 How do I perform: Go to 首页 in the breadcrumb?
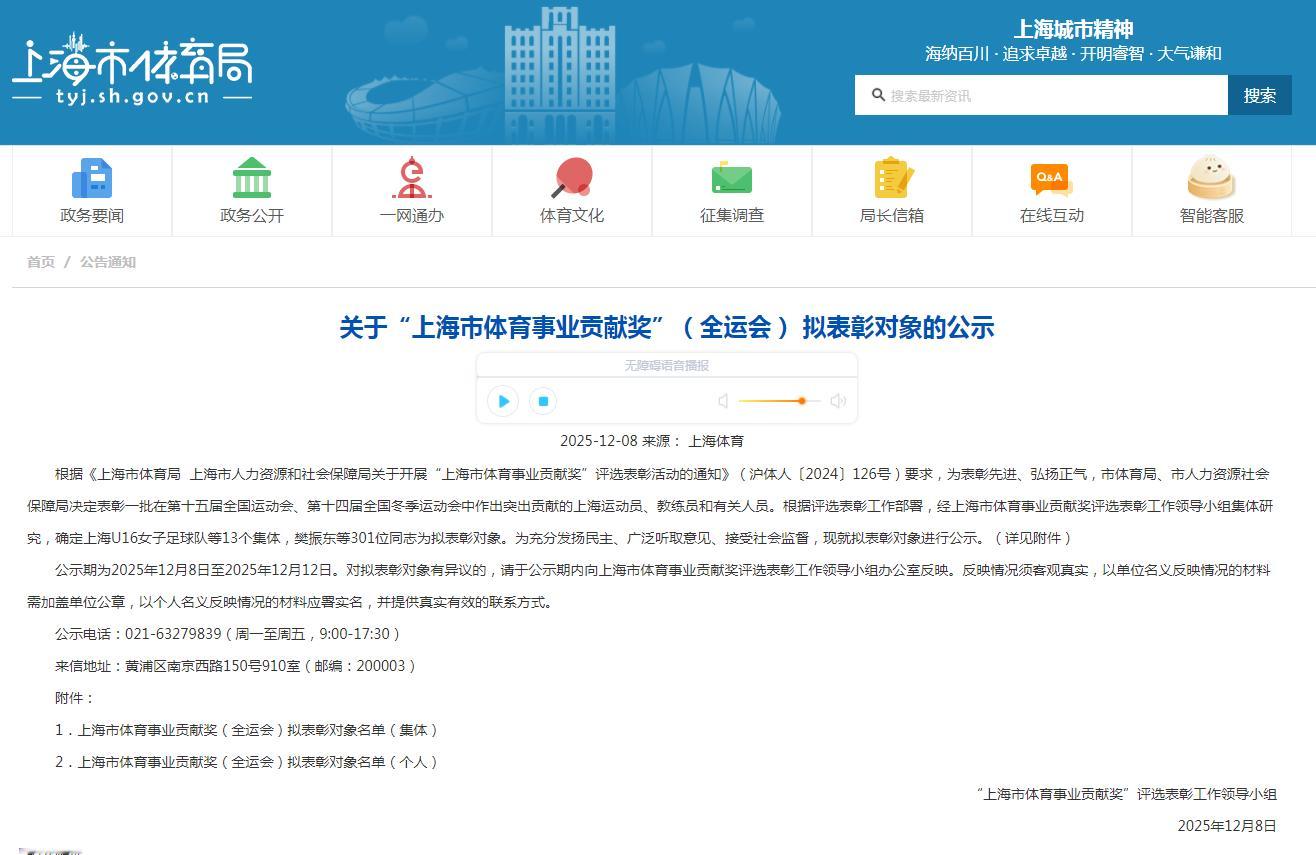click(41, 262)
